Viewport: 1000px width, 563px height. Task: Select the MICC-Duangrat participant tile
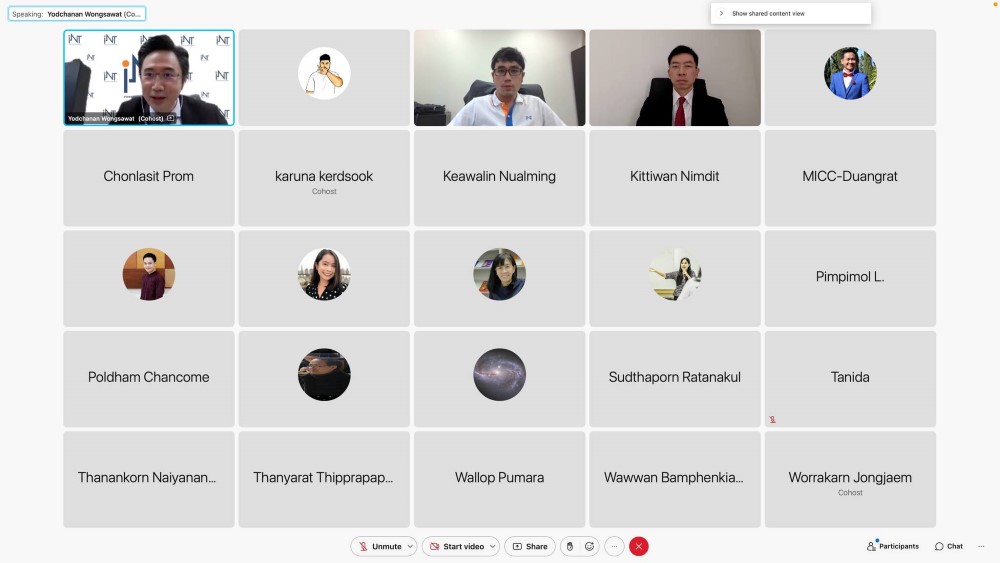(x=850, y=177)
